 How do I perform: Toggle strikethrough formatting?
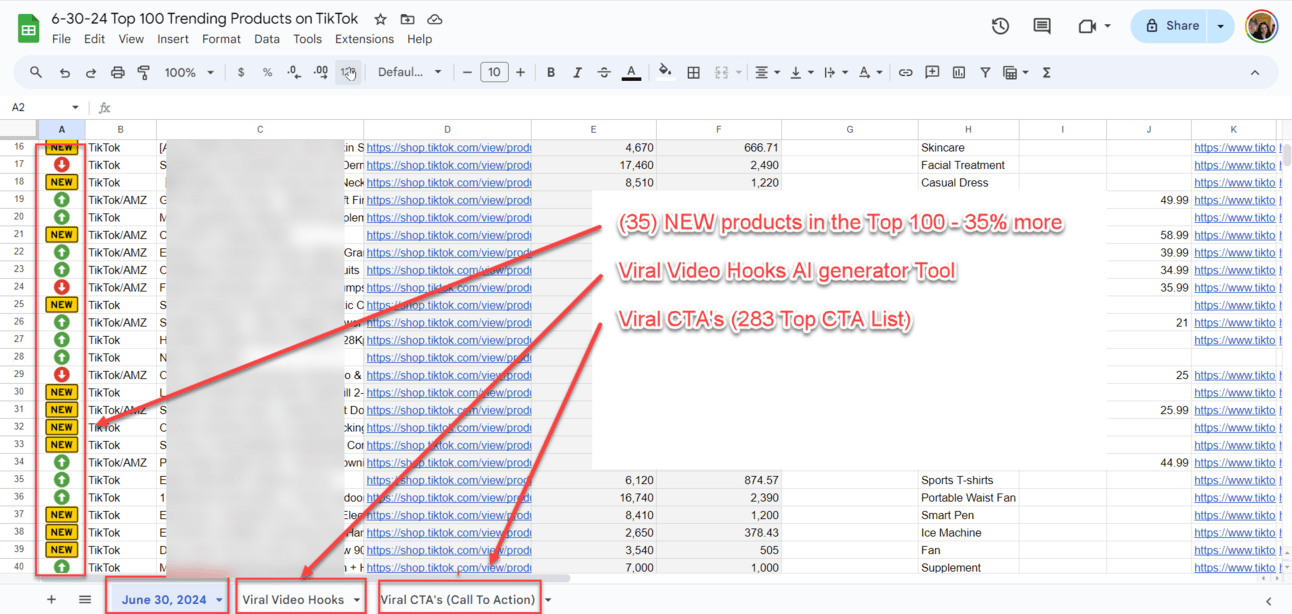[x=603, y=73]
